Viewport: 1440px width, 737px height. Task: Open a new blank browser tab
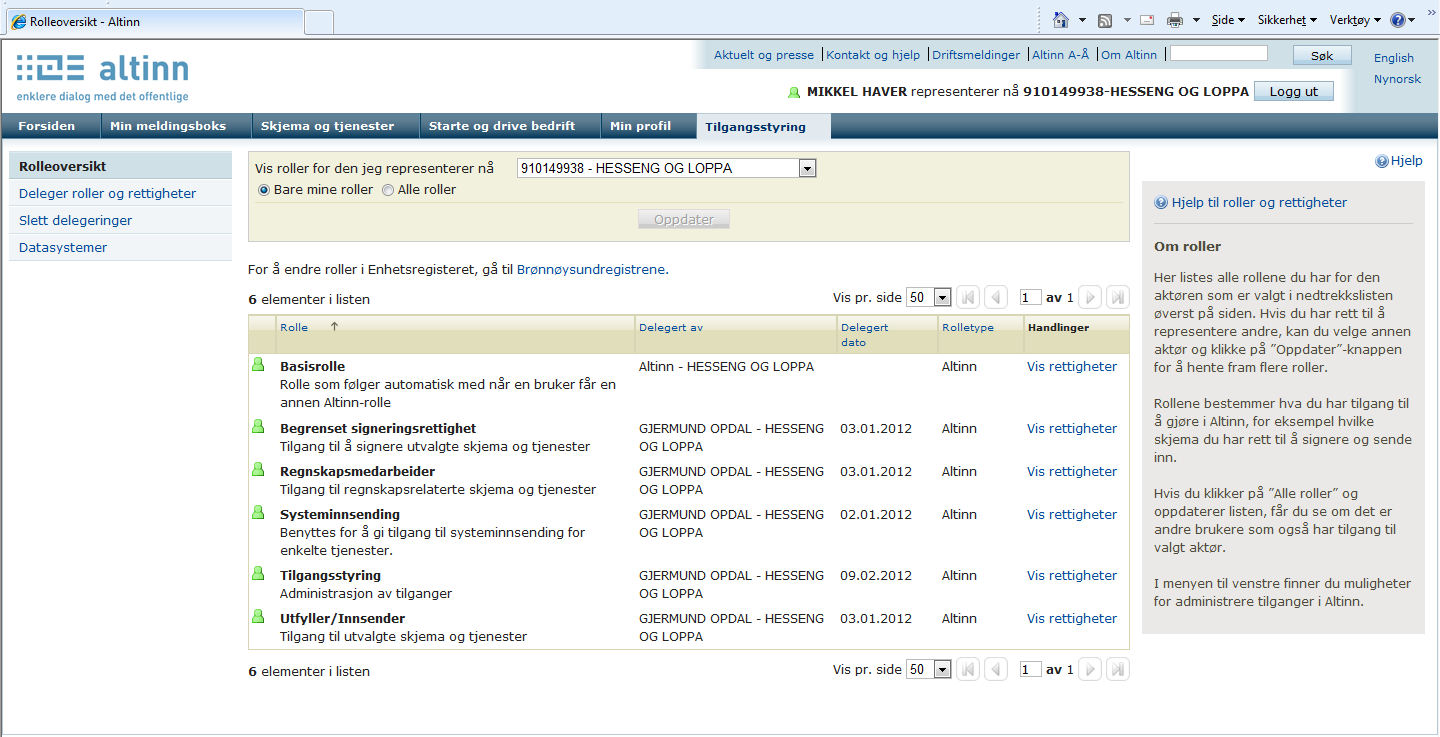(x=319, y=22)
